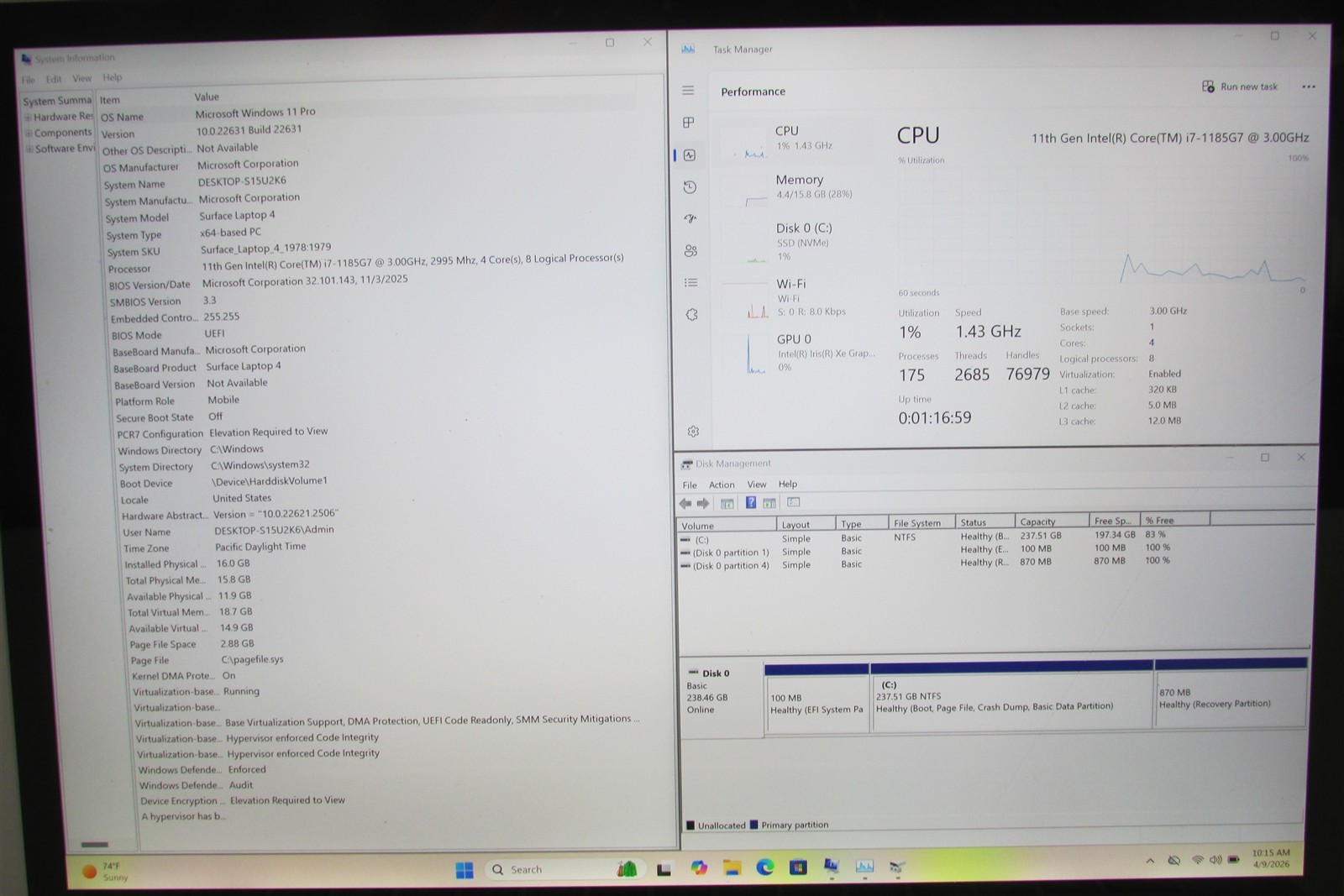Open Processes page icon in Task Manager
This screenshot has height=896, width=1344.
point(689,123)
